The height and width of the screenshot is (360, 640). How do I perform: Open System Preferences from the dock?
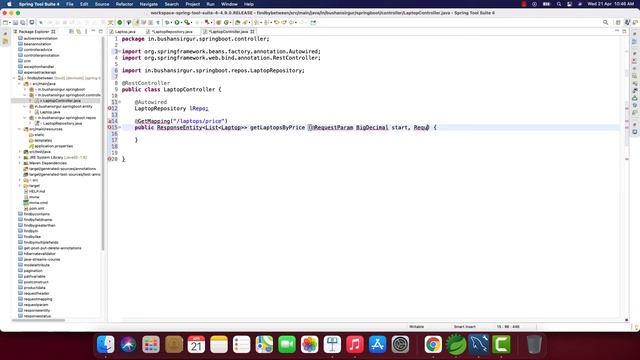pos(400,344)
